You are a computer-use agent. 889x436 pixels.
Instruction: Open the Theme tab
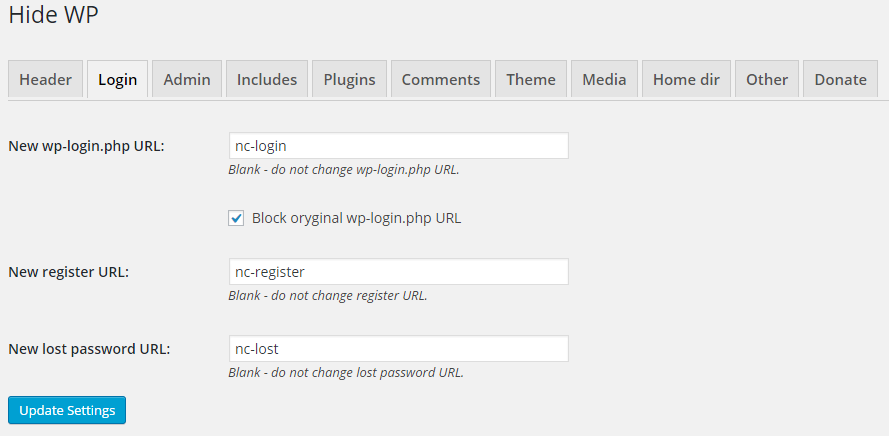pos(531,79)
